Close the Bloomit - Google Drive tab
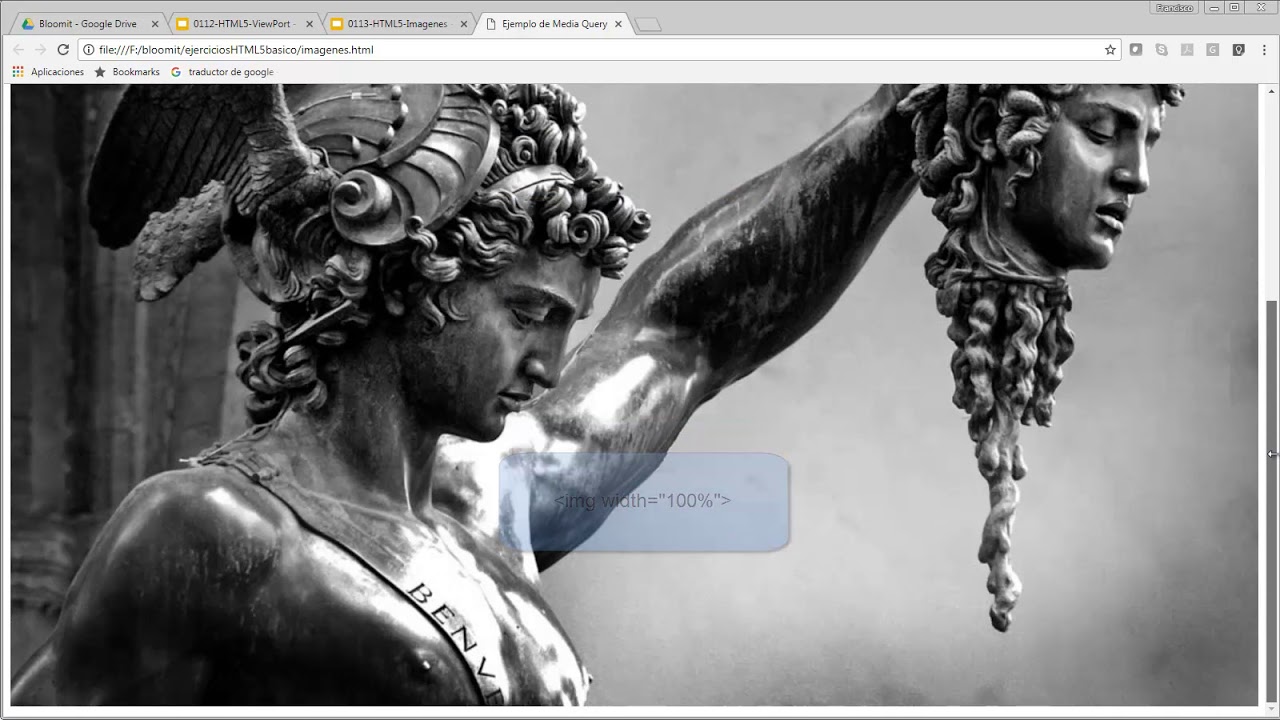This screenshot has height=720, width=1280. click(x=154, y=24)
